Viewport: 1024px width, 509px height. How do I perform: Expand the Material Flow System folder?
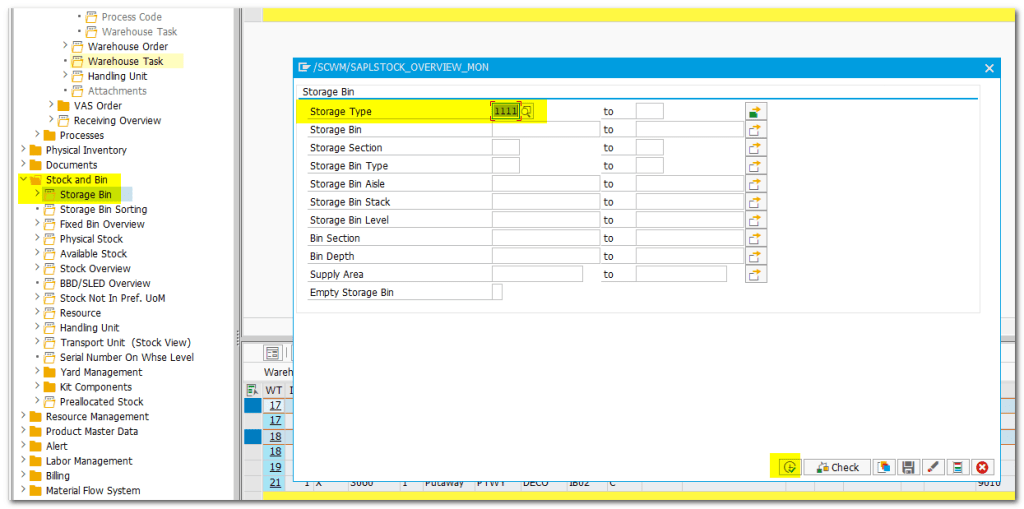point(24,491)
